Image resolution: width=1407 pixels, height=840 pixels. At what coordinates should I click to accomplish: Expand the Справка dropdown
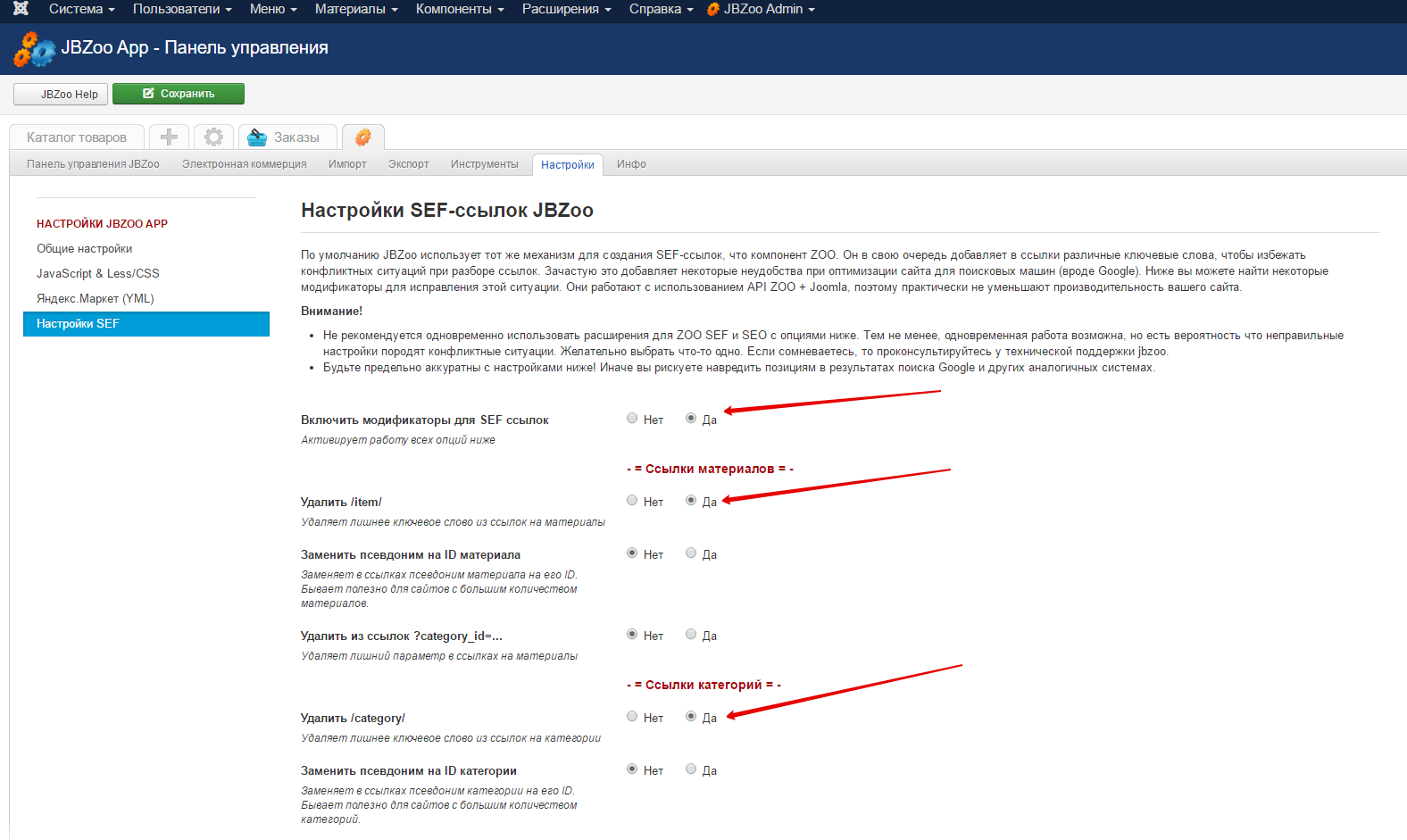point(661,9)
